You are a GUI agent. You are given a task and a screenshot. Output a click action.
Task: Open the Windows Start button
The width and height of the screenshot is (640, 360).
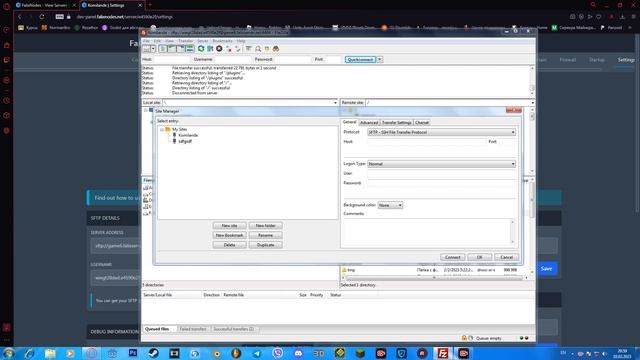pos(8,353)
